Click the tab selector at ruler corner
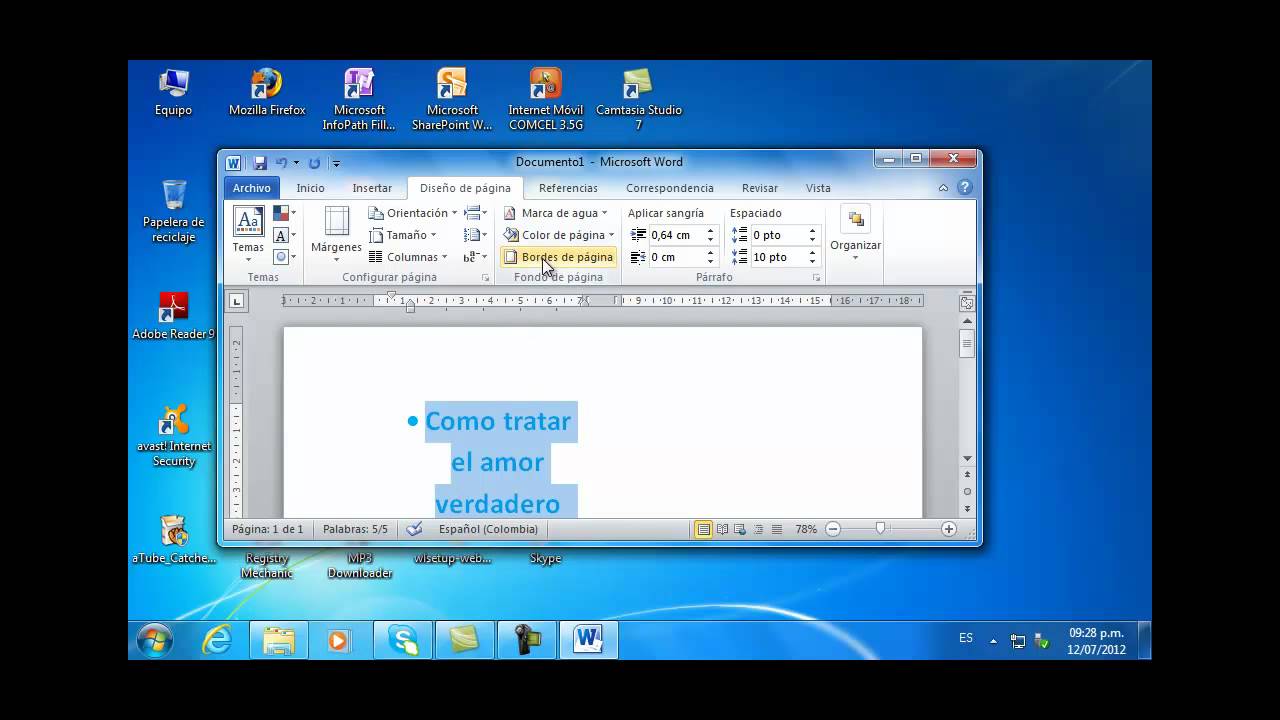The image size is (1280, 720). click(x=236, y=300)
